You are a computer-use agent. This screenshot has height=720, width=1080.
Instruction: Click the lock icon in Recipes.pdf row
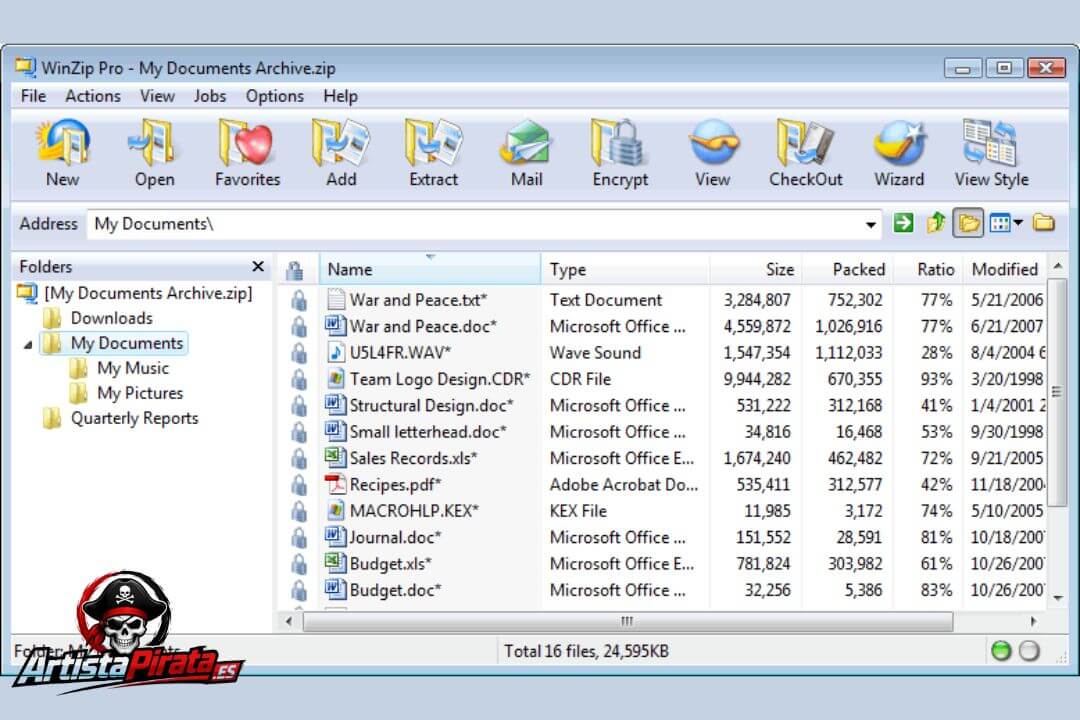tap(299, 484)
